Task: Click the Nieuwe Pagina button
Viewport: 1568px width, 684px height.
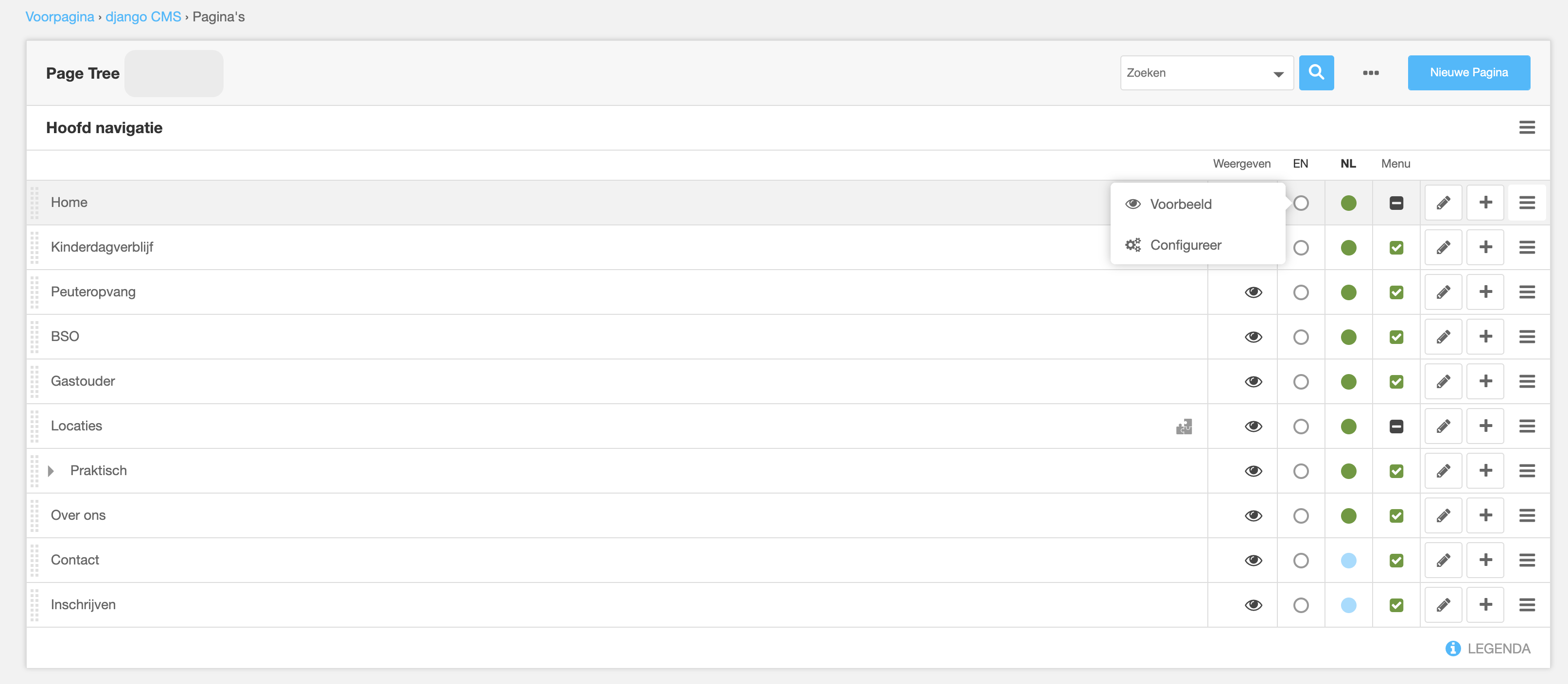Action: 1468,72
